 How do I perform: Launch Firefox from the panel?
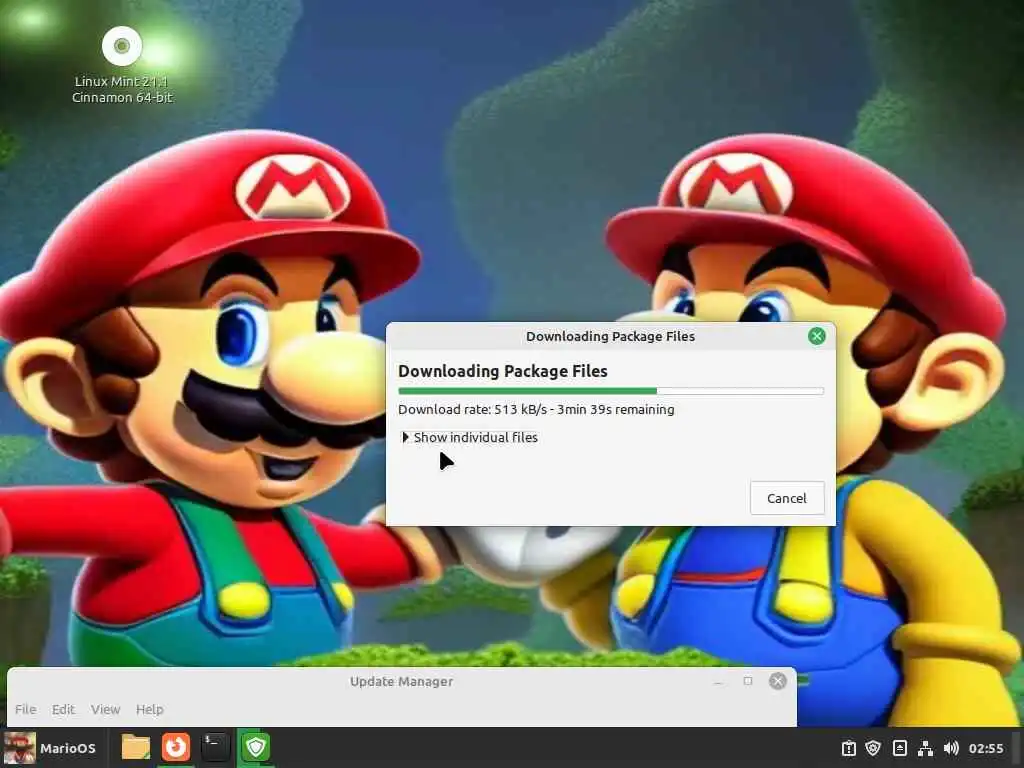(x=176, y=747)
